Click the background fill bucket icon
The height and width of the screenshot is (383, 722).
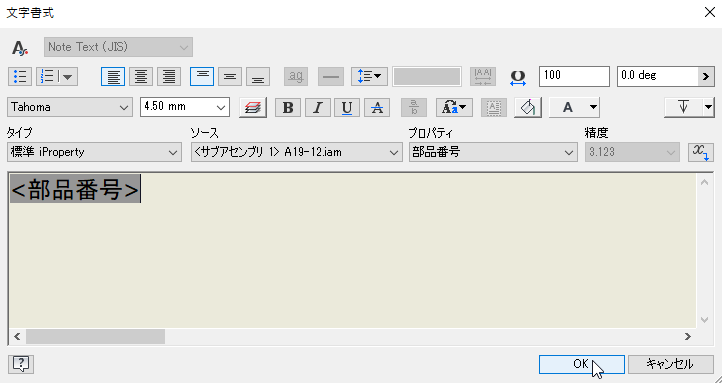(x=528, y=108)
